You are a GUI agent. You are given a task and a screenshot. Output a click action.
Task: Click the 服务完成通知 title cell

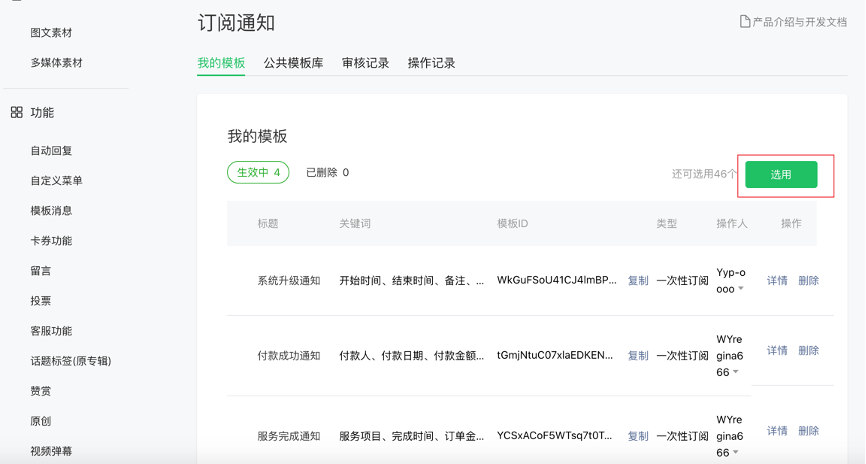click(x=289, y=436)
